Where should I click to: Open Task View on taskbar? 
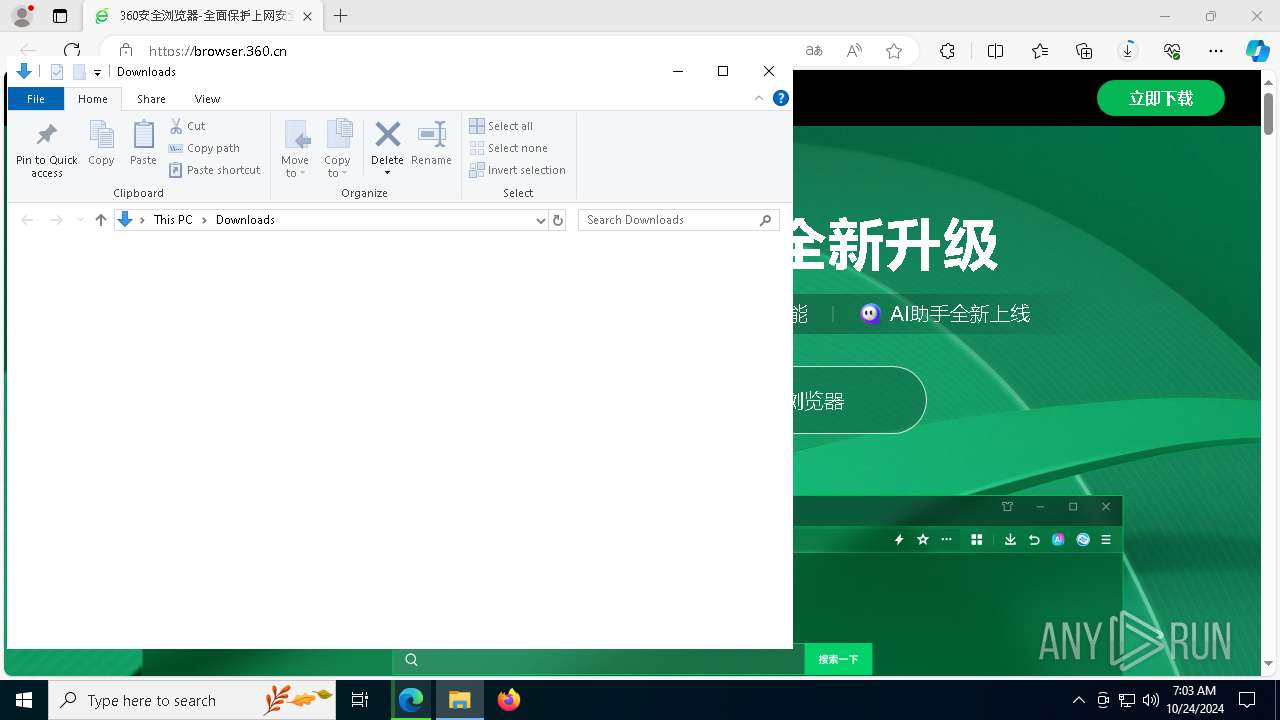pyautogui.click(x=360, y=700)
